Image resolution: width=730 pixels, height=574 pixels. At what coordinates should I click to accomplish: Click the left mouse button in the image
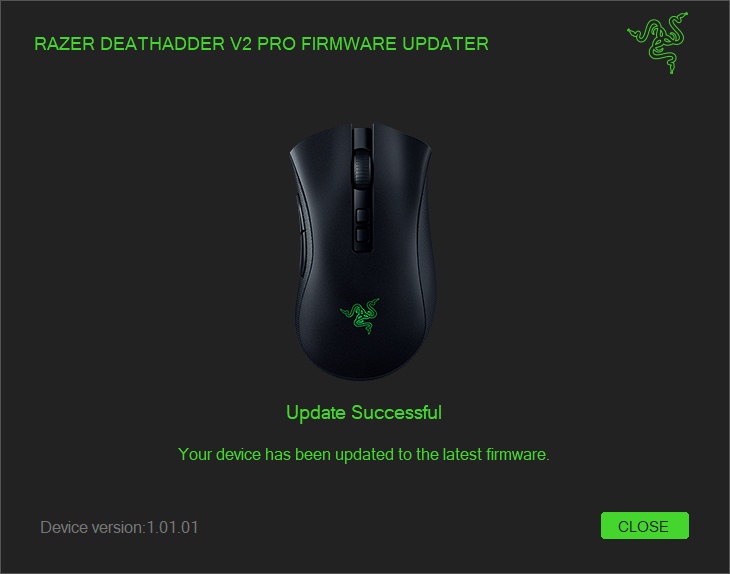point(321,170)
